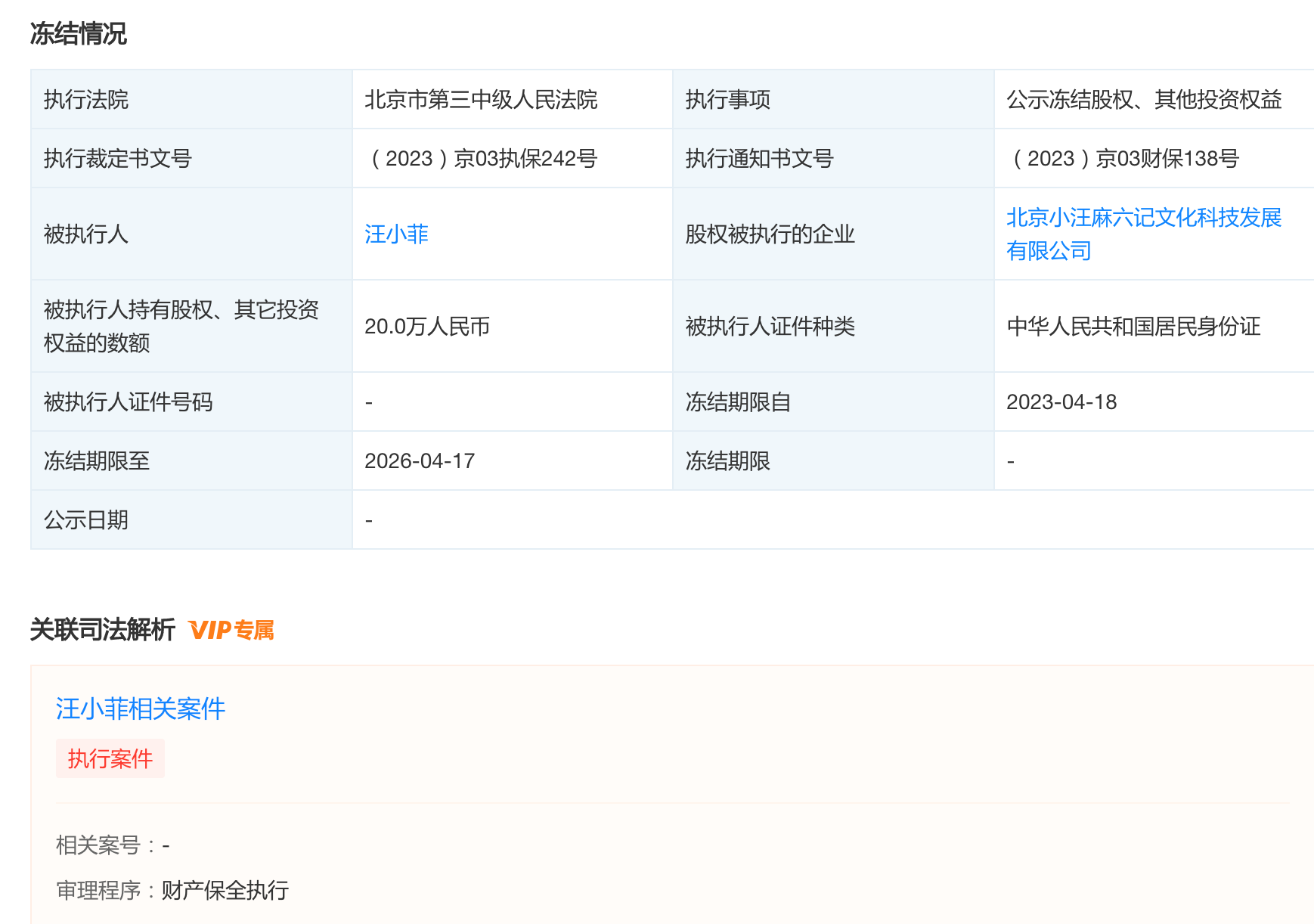Open the 汪小菲相关案件 link
The width and height of the screenshot is (1314, 924).
click(x=139, y=709)
